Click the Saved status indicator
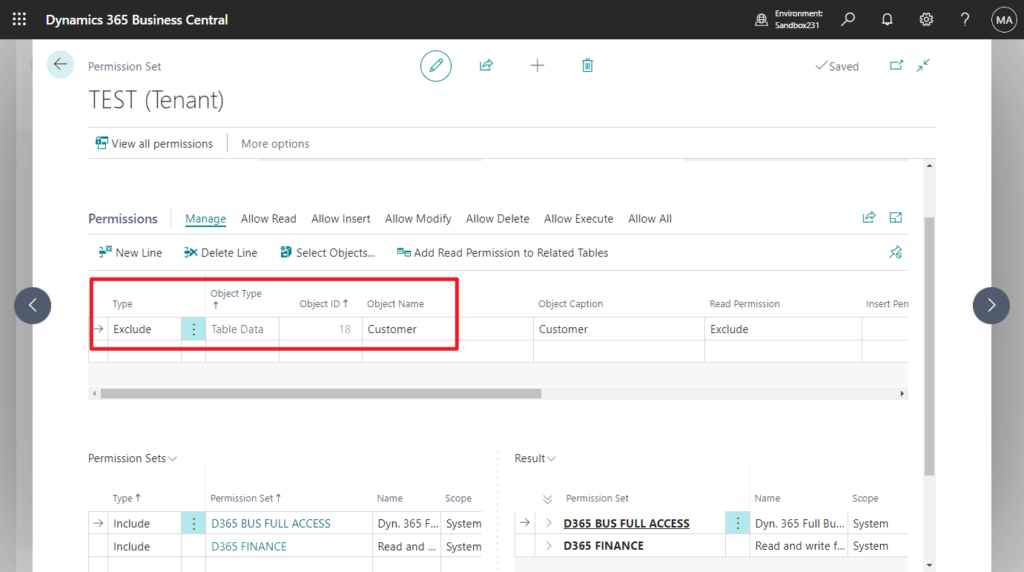The image size is (1024, 572). coord(837,66)
